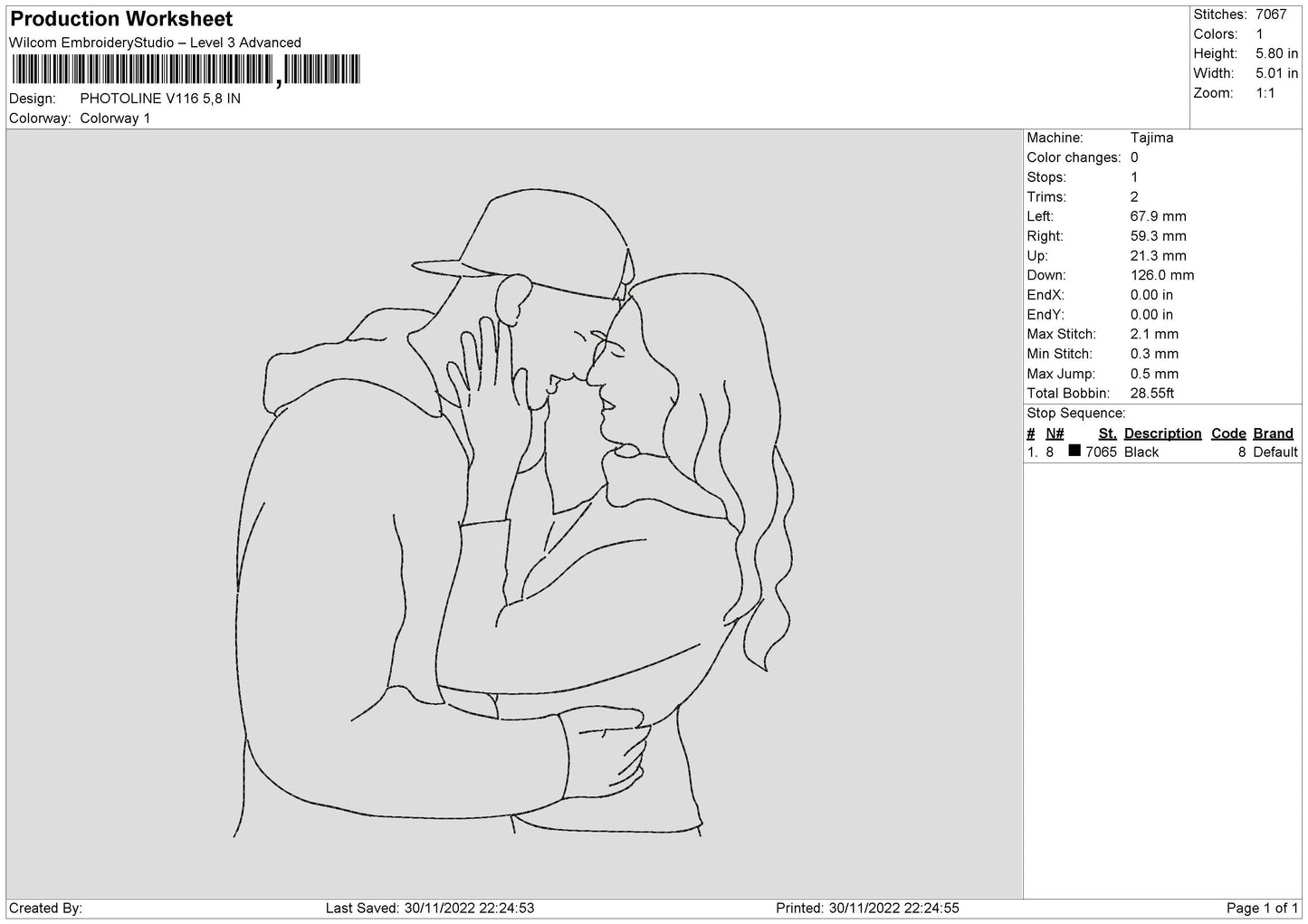The width and height of the screenshot is (1308, 924).
Task: Click the 'Black' thread description
Action: pyautogui.click(x=1141, y=452)
